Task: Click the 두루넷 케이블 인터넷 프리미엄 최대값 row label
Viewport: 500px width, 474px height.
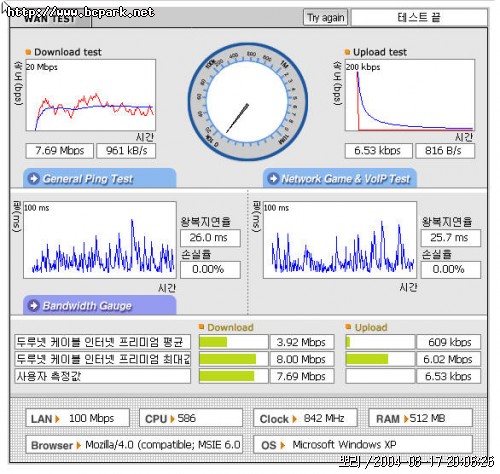Action: coord(103,359)
